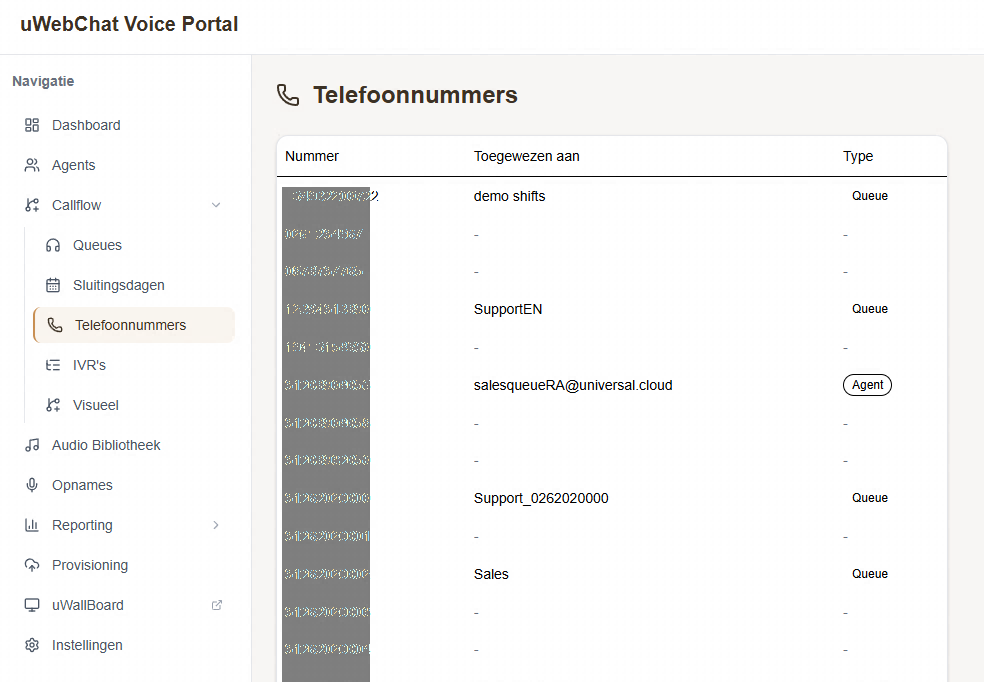Click the Opnames microphone icon

coord(32,485)
